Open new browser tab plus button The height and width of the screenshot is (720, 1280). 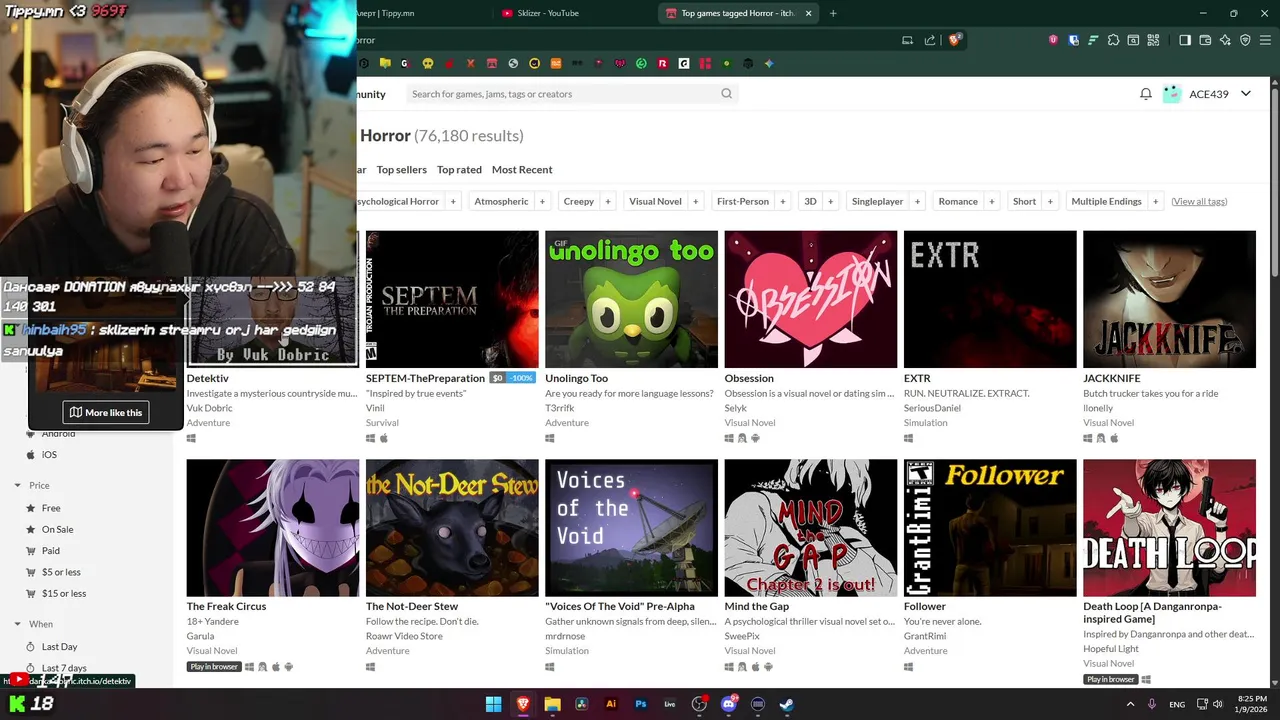pyautogui.click(x=833, y=13)
